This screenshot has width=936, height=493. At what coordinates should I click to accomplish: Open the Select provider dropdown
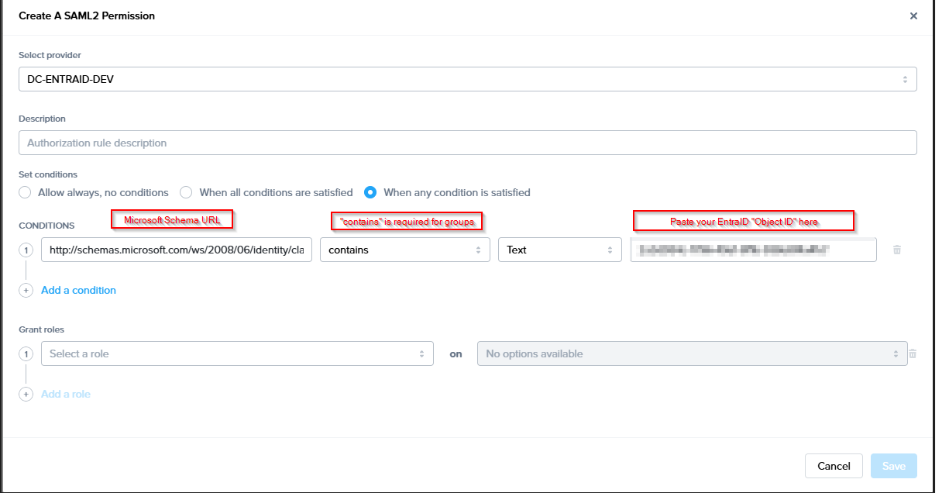467,79
